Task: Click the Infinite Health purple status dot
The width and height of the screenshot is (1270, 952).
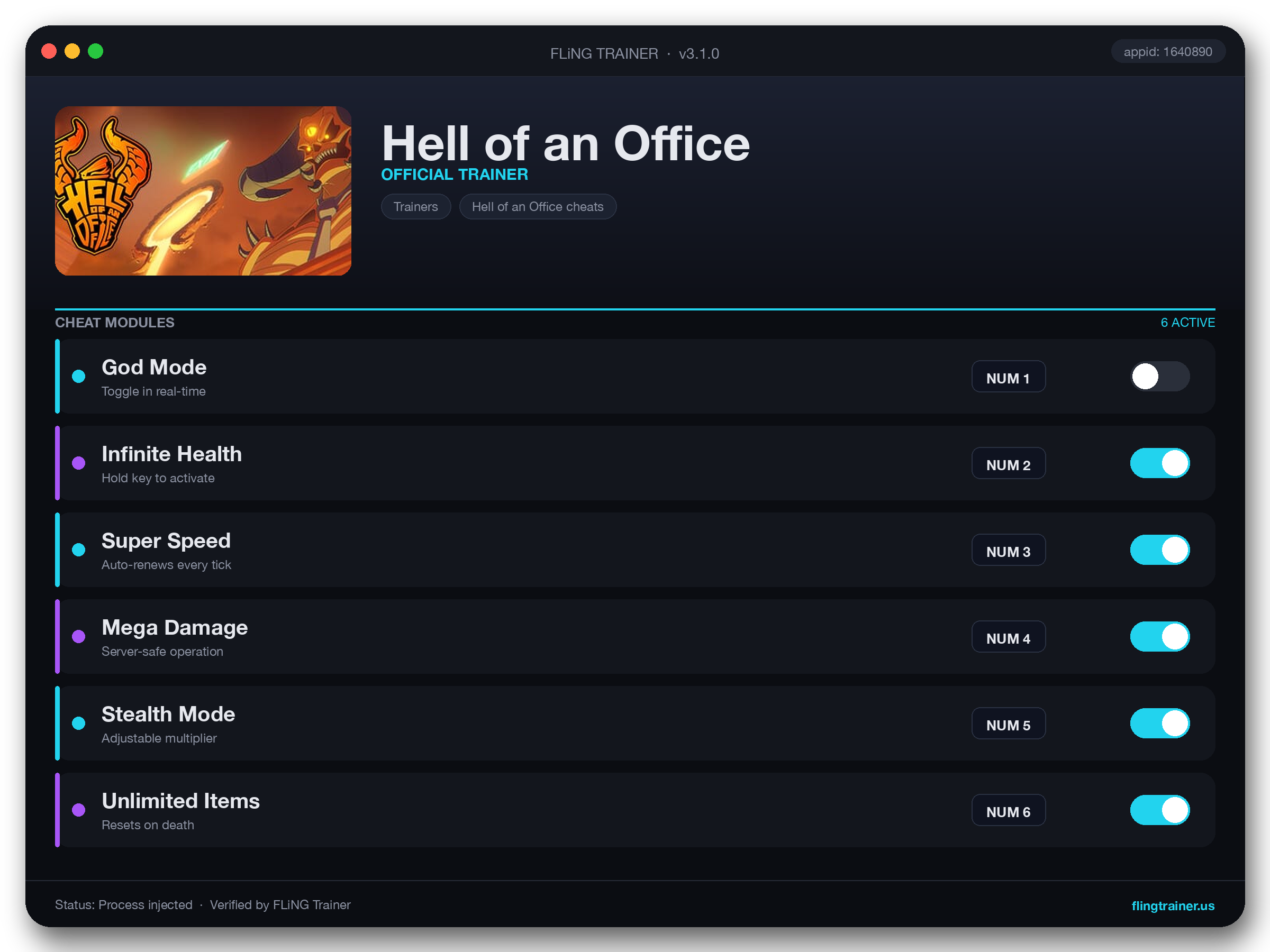Action: click(79, 463)
